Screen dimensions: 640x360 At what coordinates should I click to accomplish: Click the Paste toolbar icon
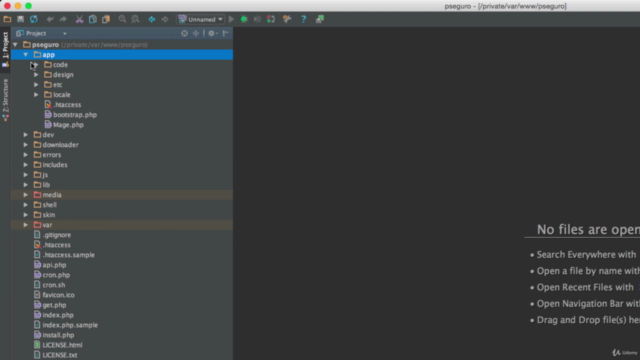[106, 19]
